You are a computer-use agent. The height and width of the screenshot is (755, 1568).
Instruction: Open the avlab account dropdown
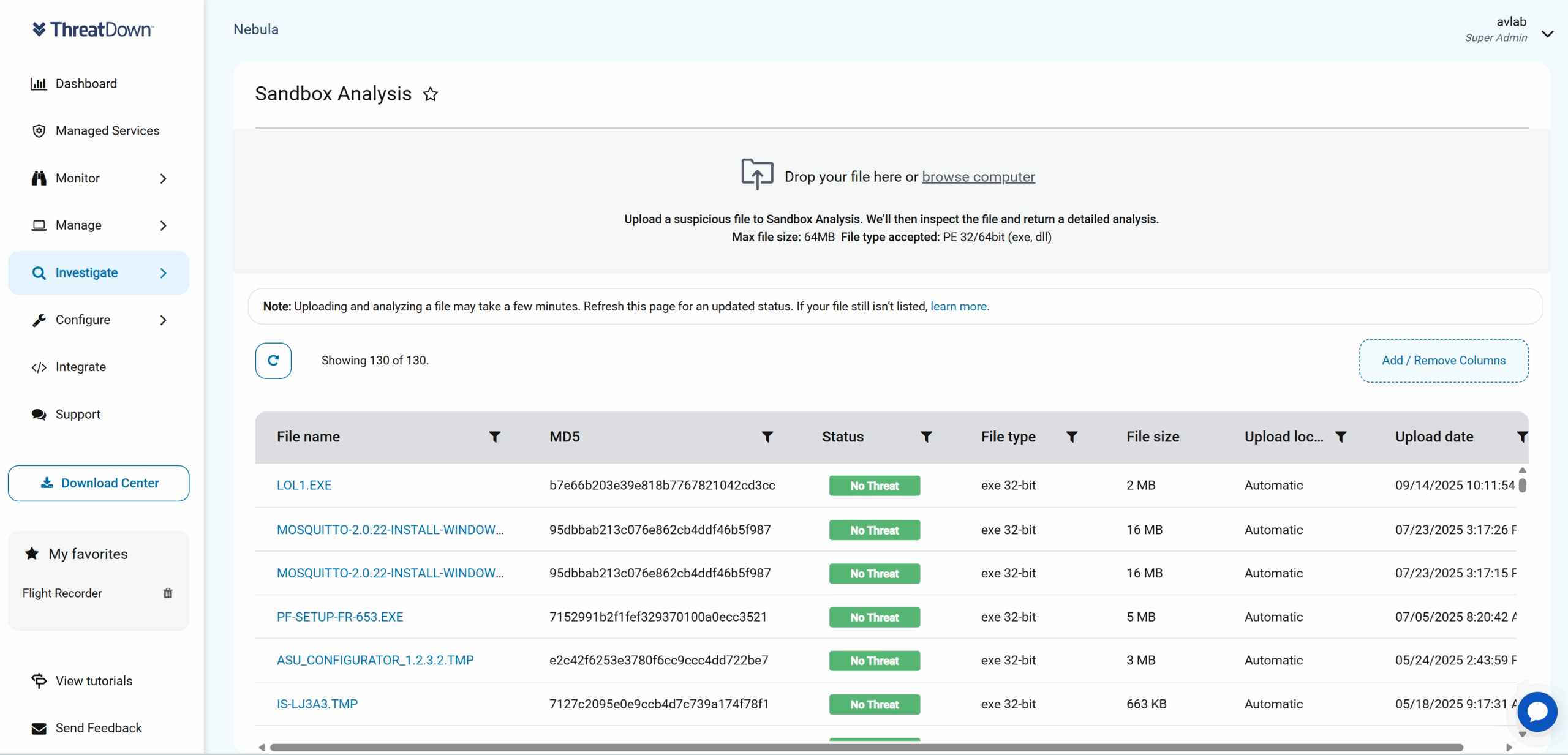[1547, 34]
